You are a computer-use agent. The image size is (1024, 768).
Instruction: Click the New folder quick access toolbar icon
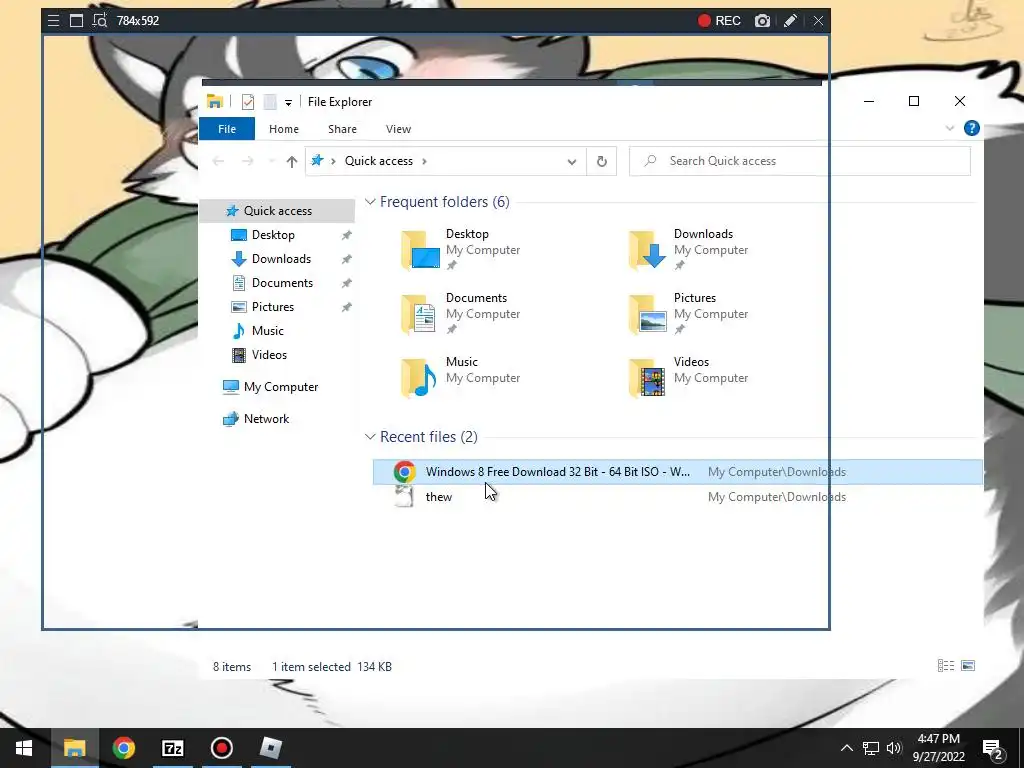(x=270, y=102)
